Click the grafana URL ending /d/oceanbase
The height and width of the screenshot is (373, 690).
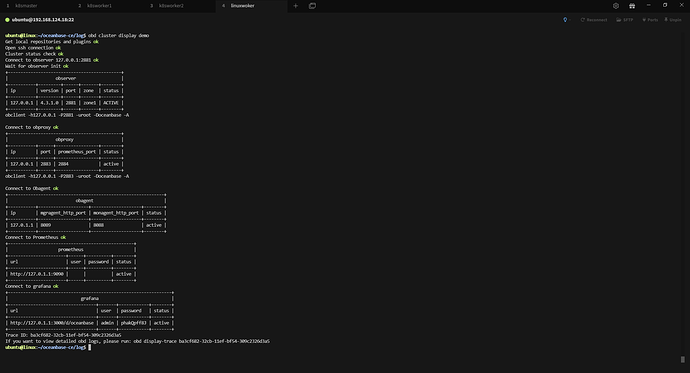51,323
